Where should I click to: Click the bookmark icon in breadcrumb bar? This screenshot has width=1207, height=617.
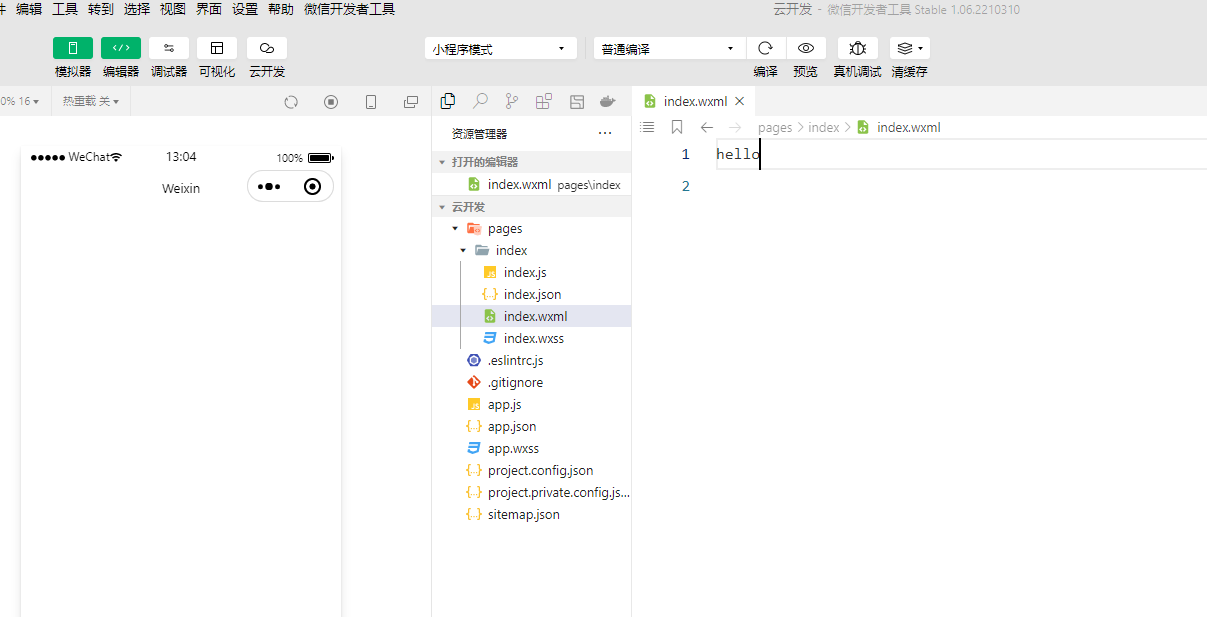(x=677, y=127)
